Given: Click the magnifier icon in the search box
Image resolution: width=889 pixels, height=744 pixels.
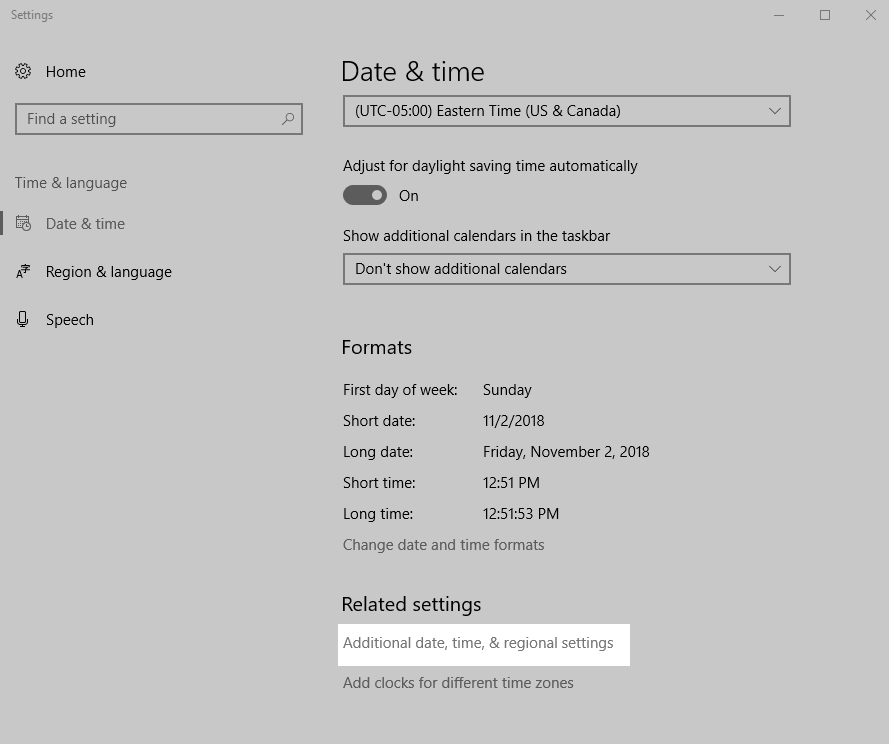Looking at the screenshot, I should [288, 119].
